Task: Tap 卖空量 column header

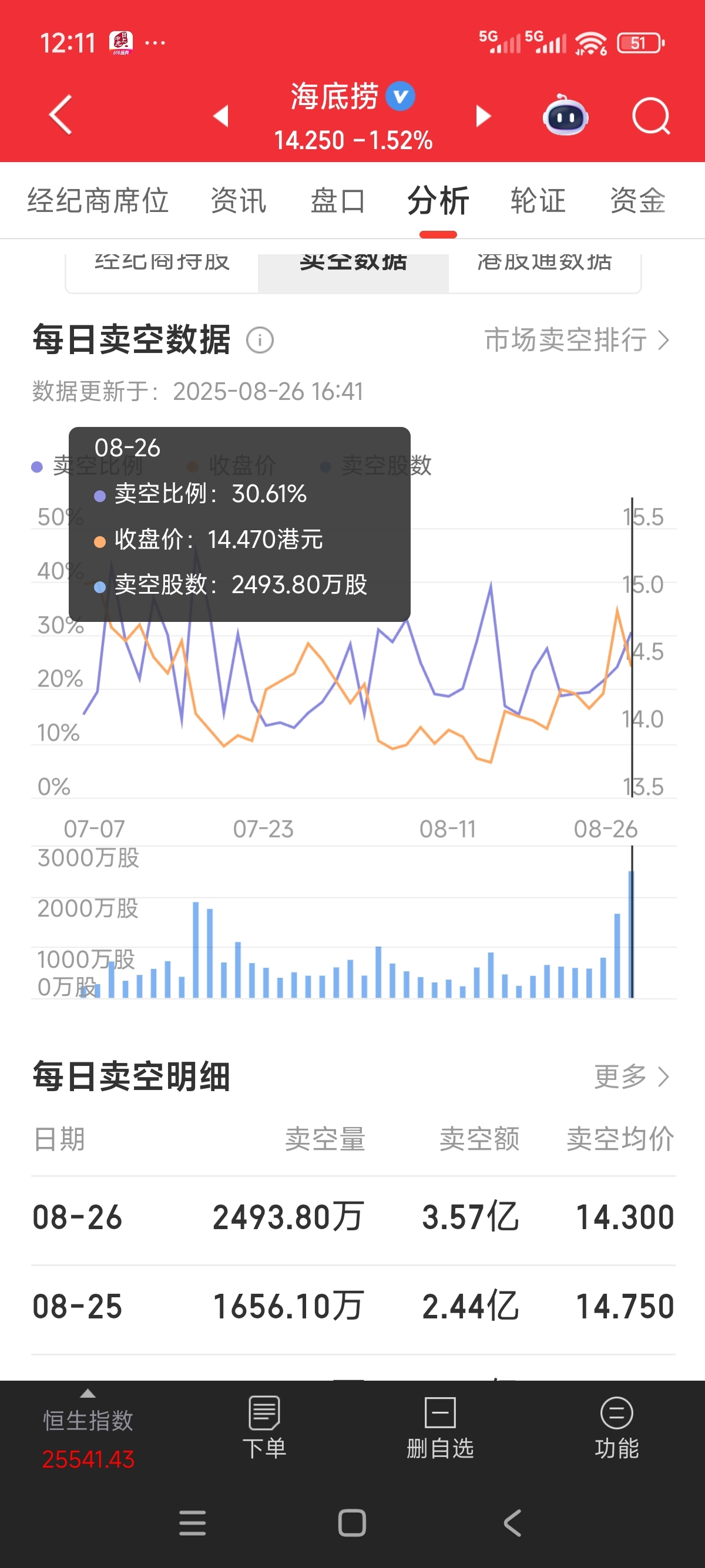Action: coord(325,1138)
